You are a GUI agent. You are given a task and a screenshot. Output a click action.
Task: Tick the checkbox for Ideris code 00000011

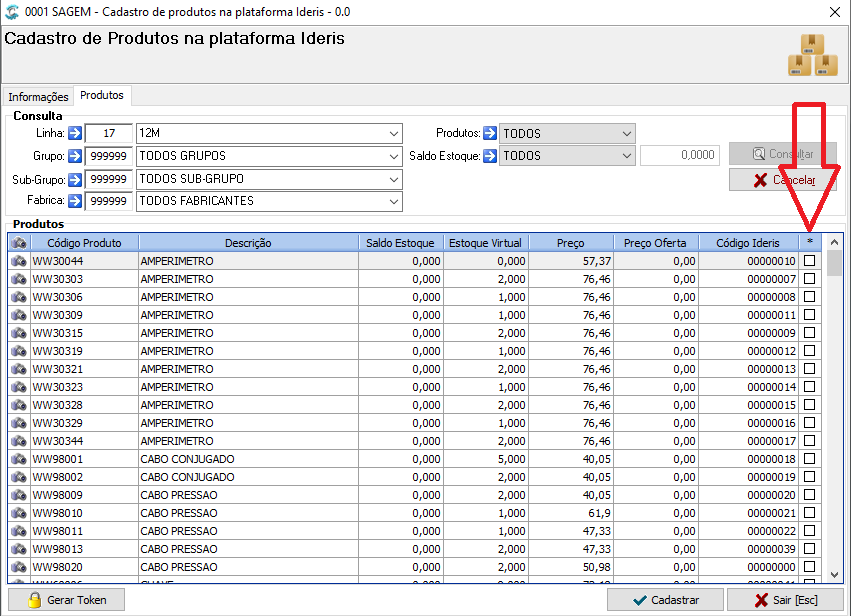(809, 314)
